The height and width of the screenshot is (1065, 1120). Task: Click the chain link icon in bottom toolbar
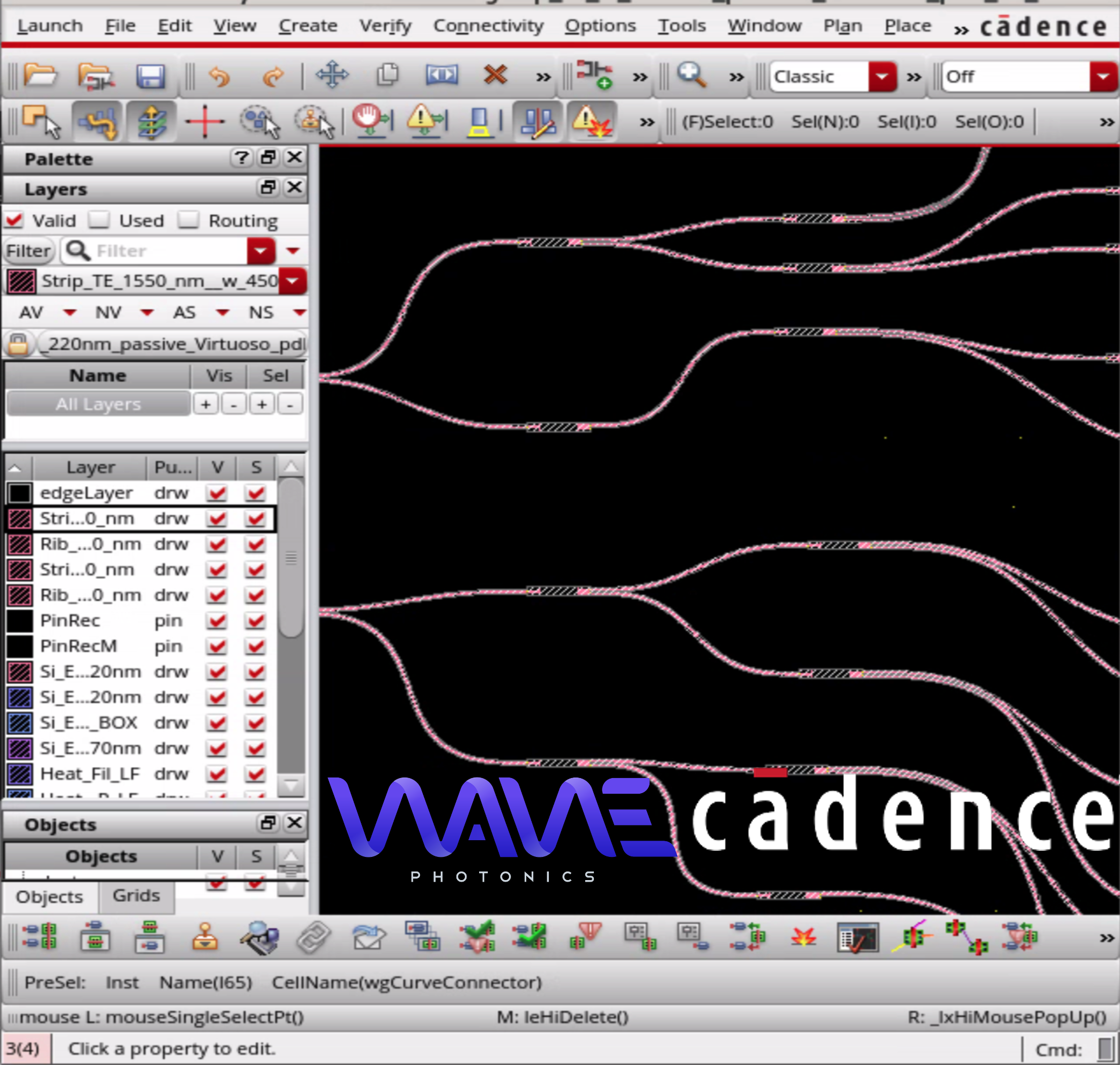[313, 937]
